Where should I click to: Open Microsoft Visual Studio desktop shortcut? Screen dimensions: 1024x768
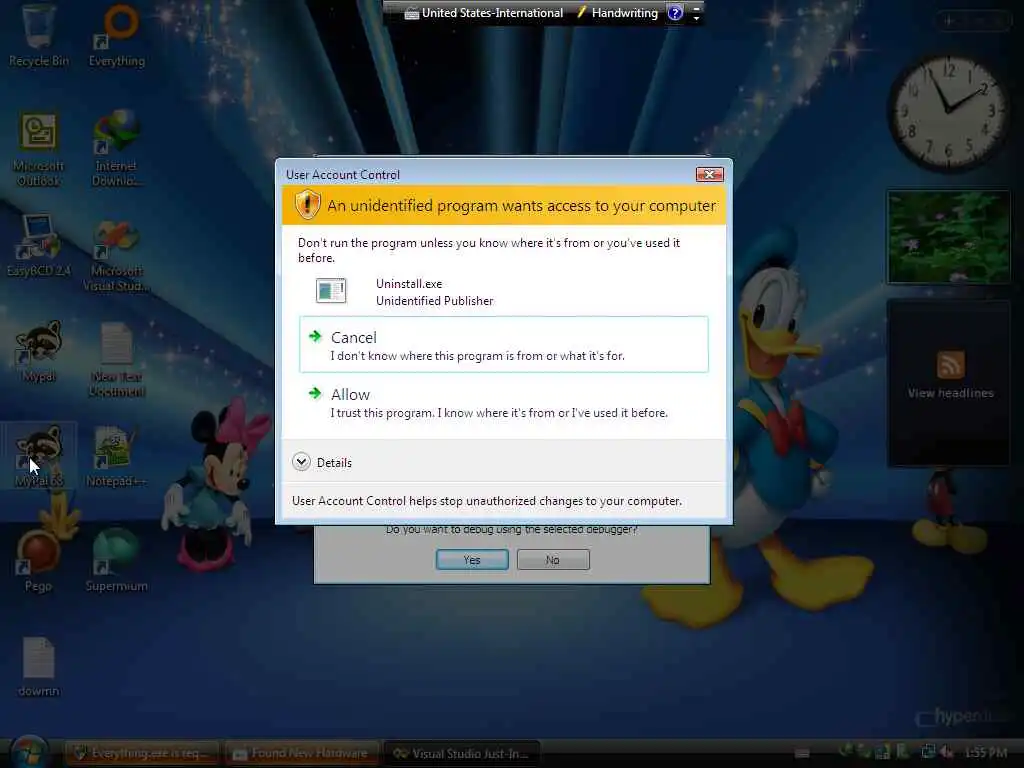116,255
